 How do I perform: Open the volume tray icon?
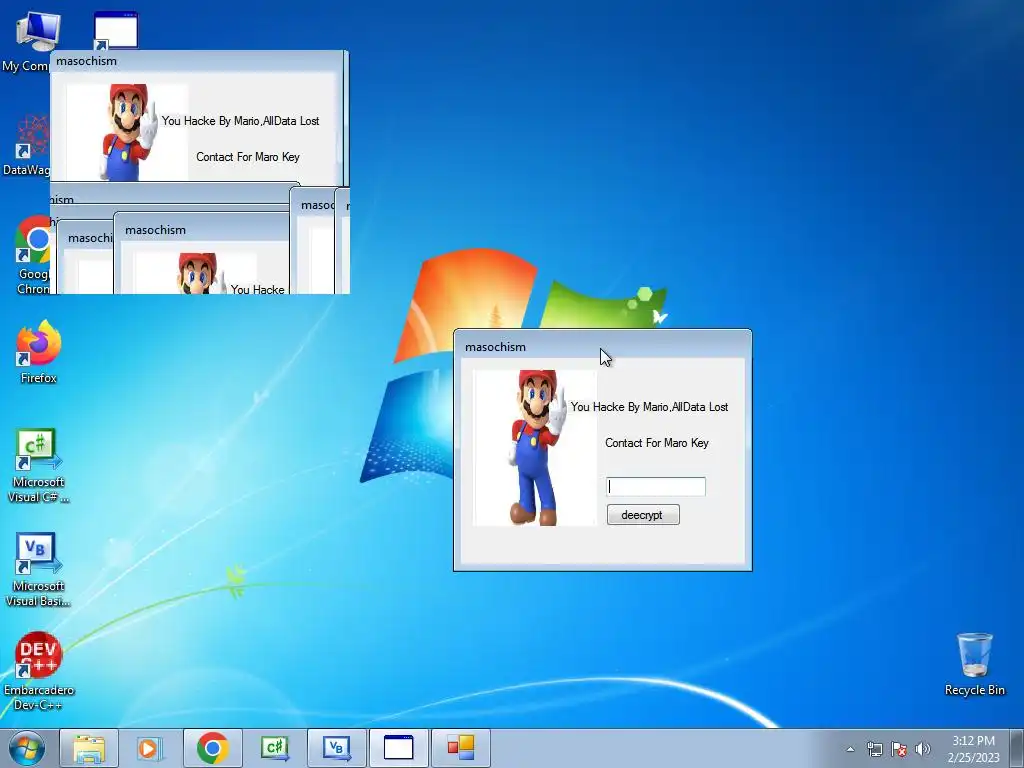click(923, 749)
